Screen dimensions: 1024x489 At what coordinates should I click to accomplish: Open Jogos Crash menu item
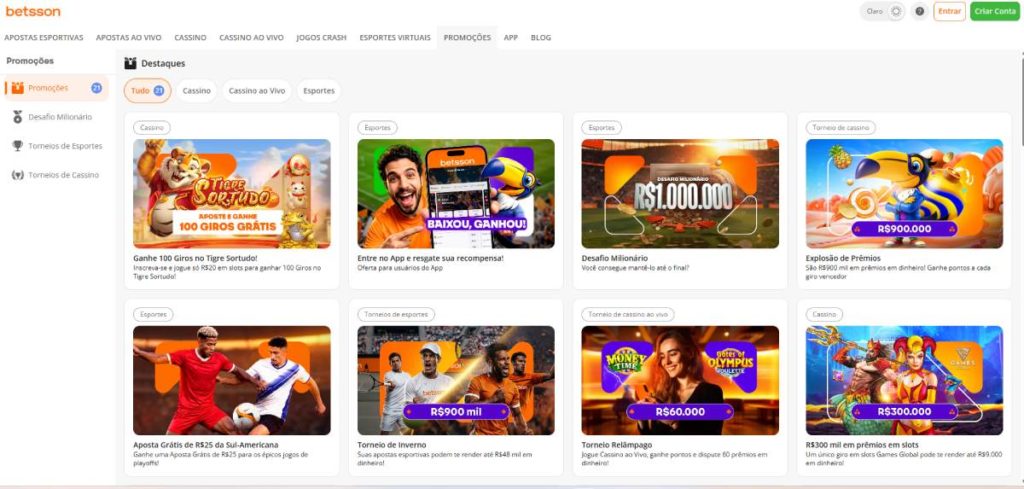[321, 38]
